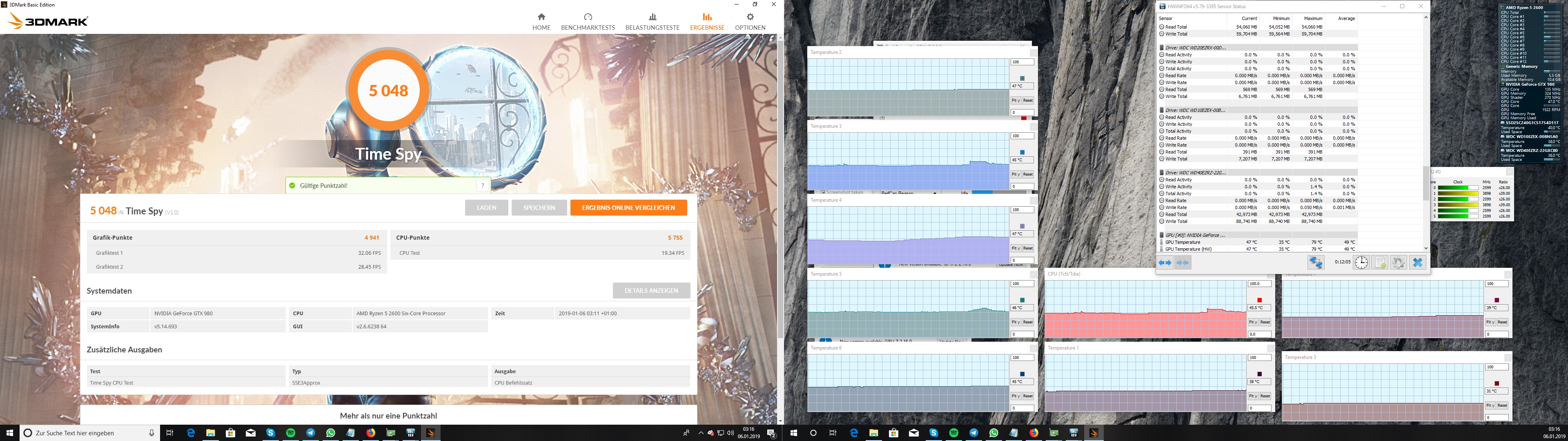This screenshot has width=1568, height=441.
Task: Click Fit y in Temperature 2 graph
Action: 1015,100
